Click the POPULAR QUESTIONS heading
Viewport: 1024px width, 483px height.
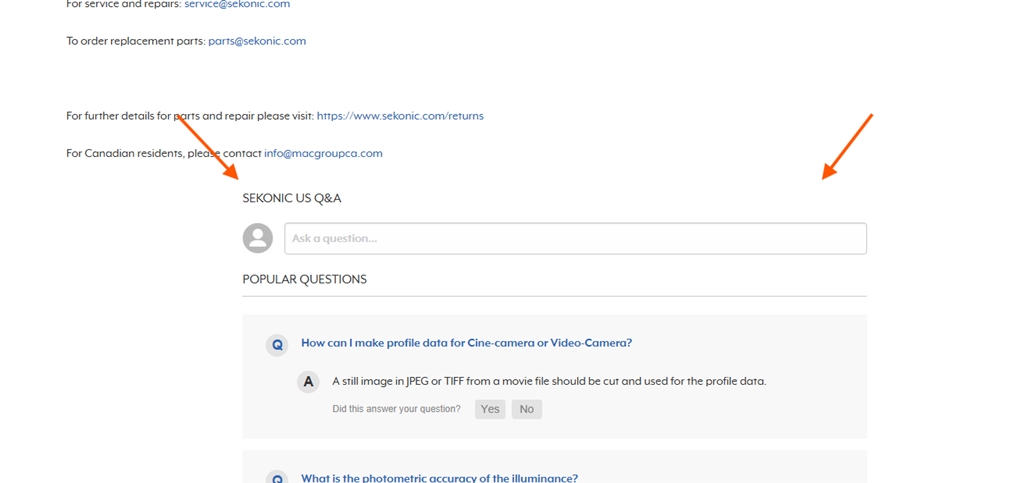point(304,279)
